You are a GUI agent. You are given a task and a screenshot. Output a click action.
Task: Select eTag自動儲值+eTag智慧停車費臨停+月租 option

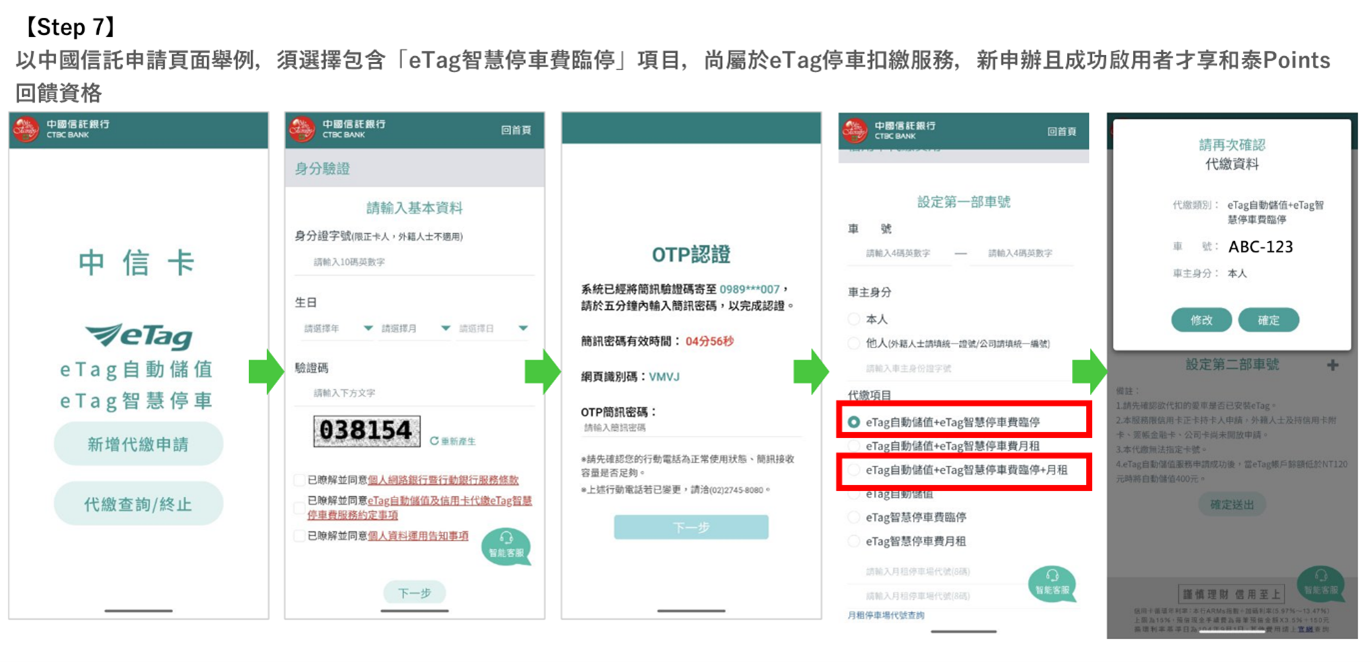[854, 470]
